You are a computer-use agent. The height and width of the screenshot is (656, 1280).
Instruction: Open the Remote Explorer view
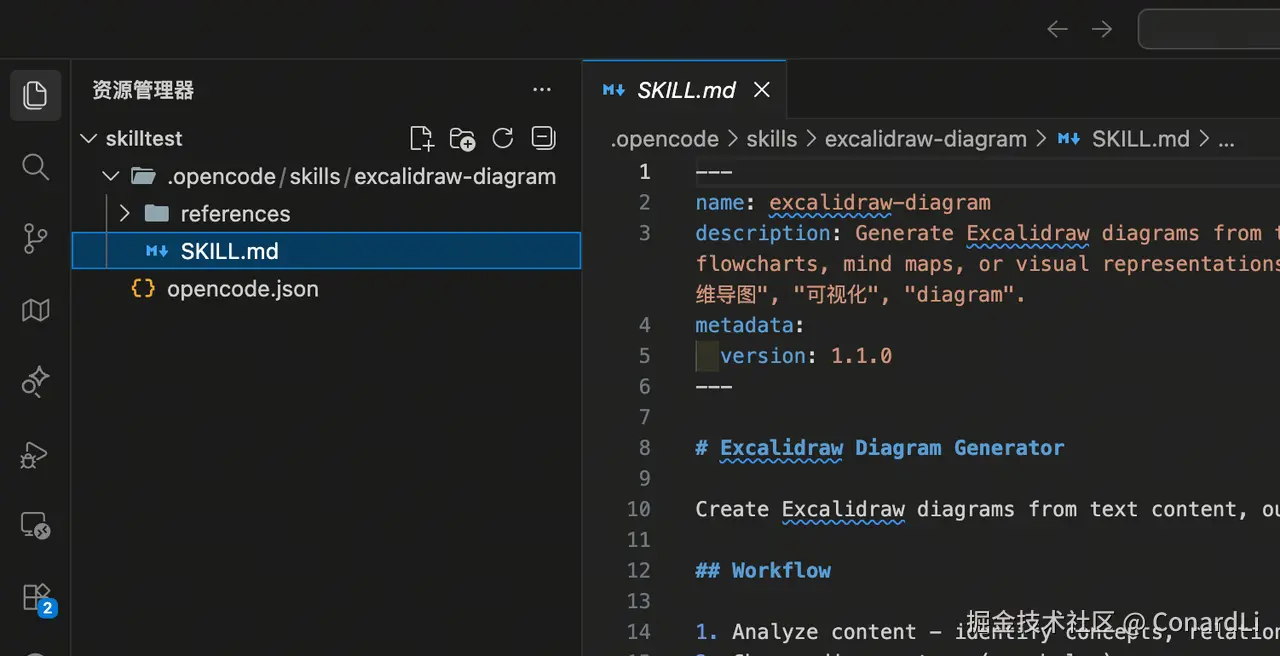click(35, 526)
